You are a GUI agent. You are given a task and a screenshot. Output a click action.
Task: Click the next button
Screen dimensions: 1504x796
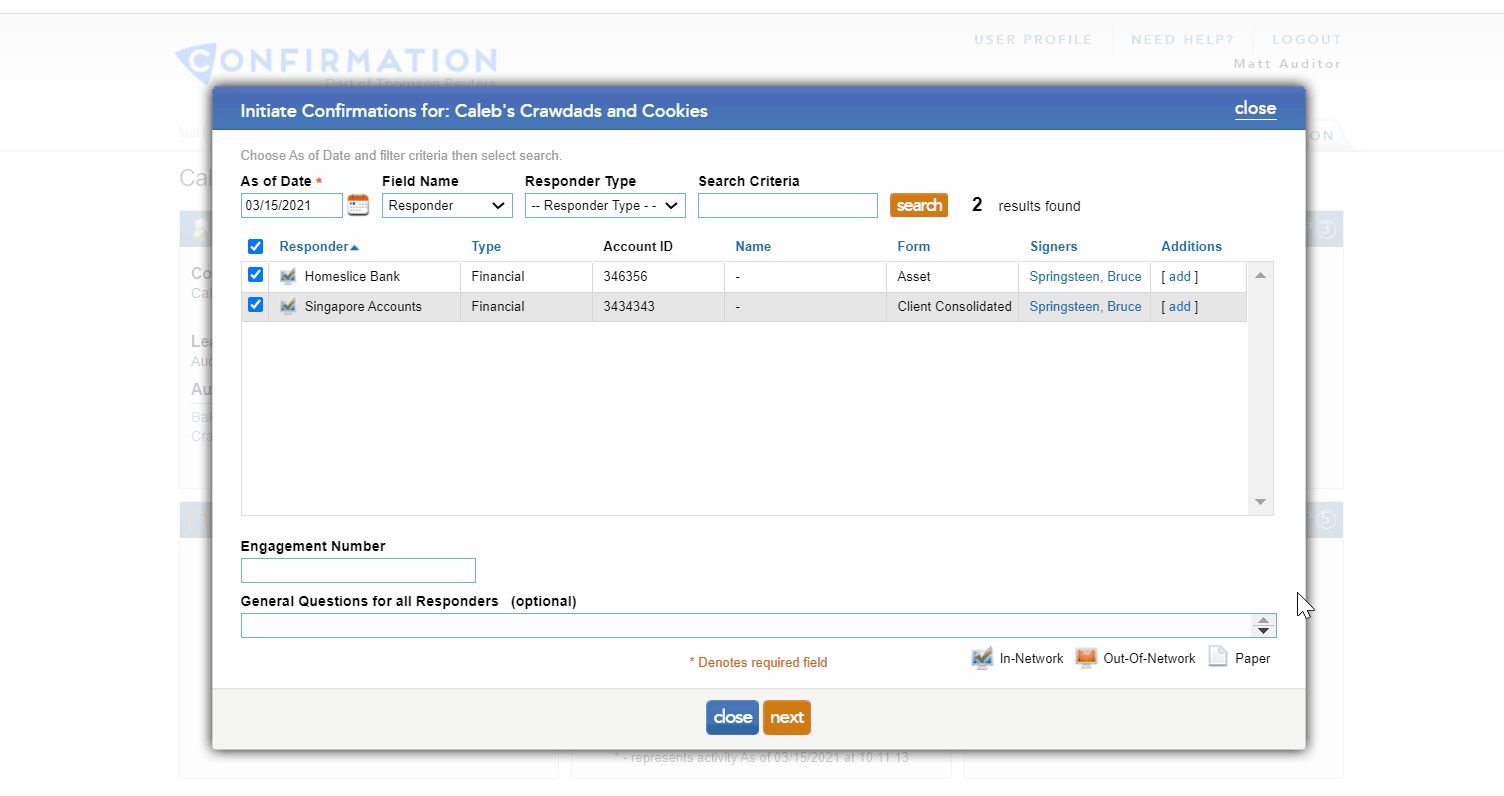point(787,717)
